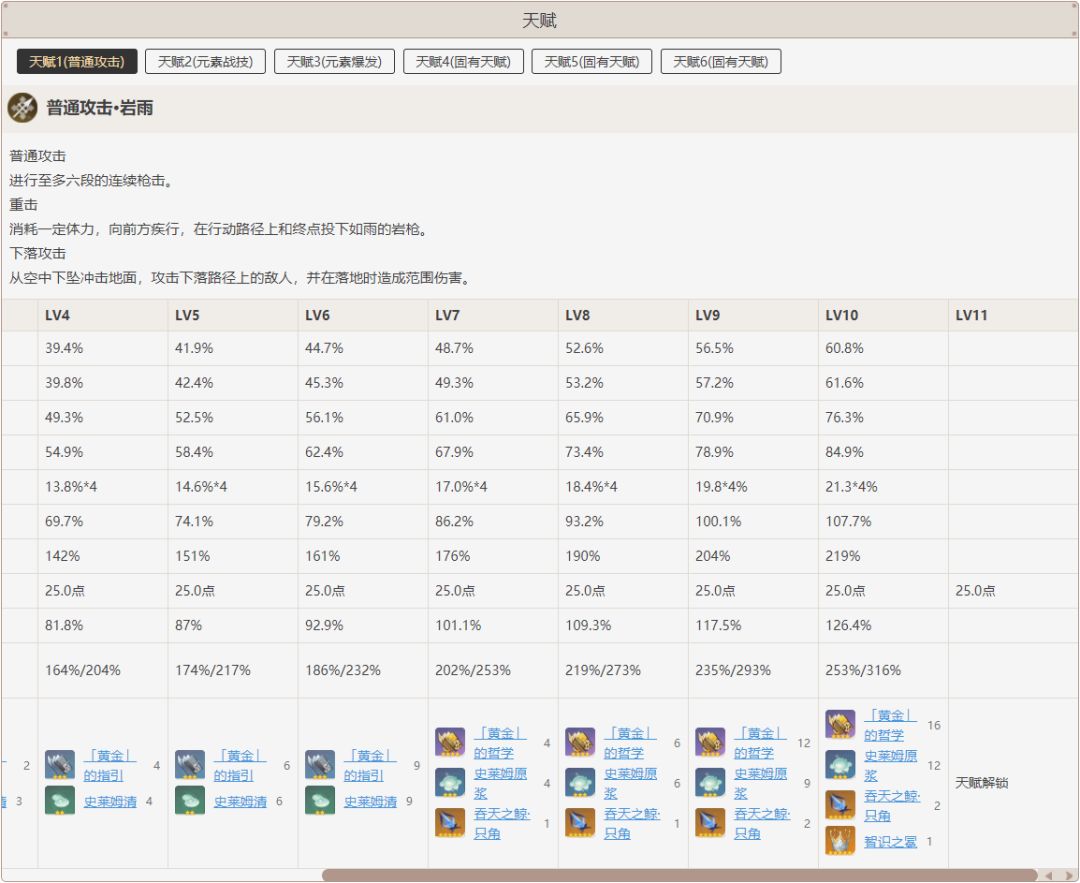Click 史莱姆清 icon in LV6 column
This screenshot has height=883, width=1080.
pos(320,801)
